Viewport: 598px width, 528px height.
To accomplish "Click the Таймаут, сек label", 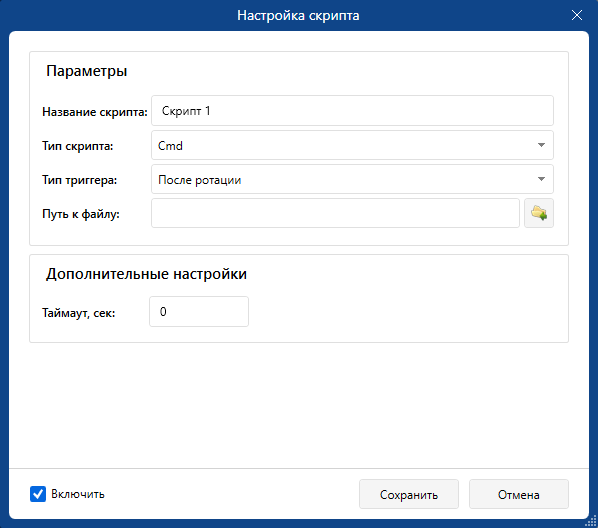I will pyautogui.click(x=79, y=313).
